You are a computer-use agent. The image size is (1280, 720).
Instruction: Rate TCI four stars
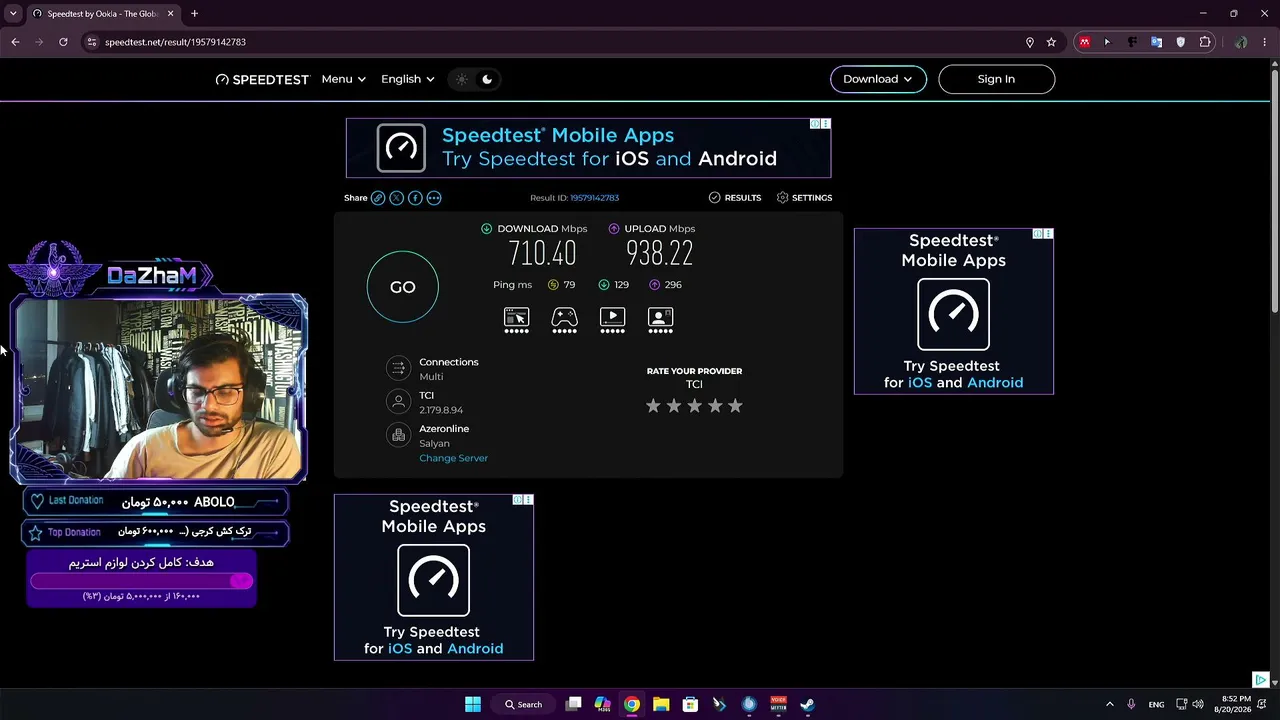(715, 406)
